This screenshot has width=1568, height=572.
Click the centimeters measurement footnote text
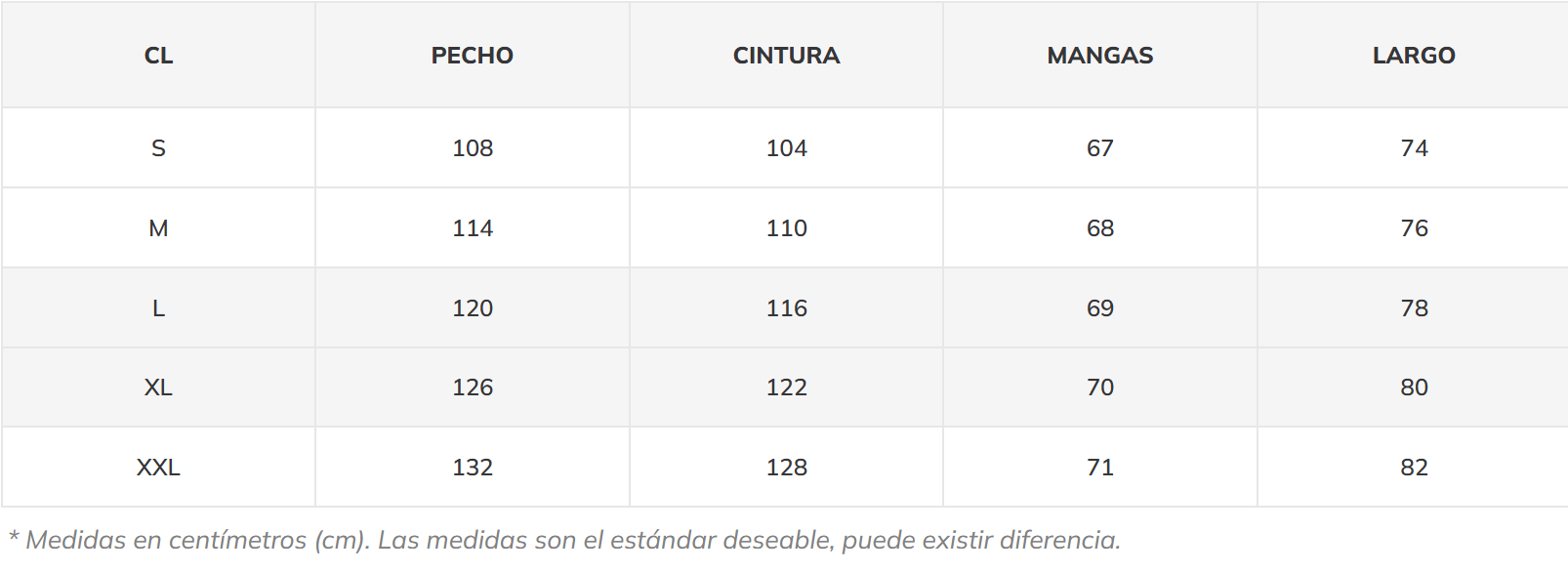[564, 540]
